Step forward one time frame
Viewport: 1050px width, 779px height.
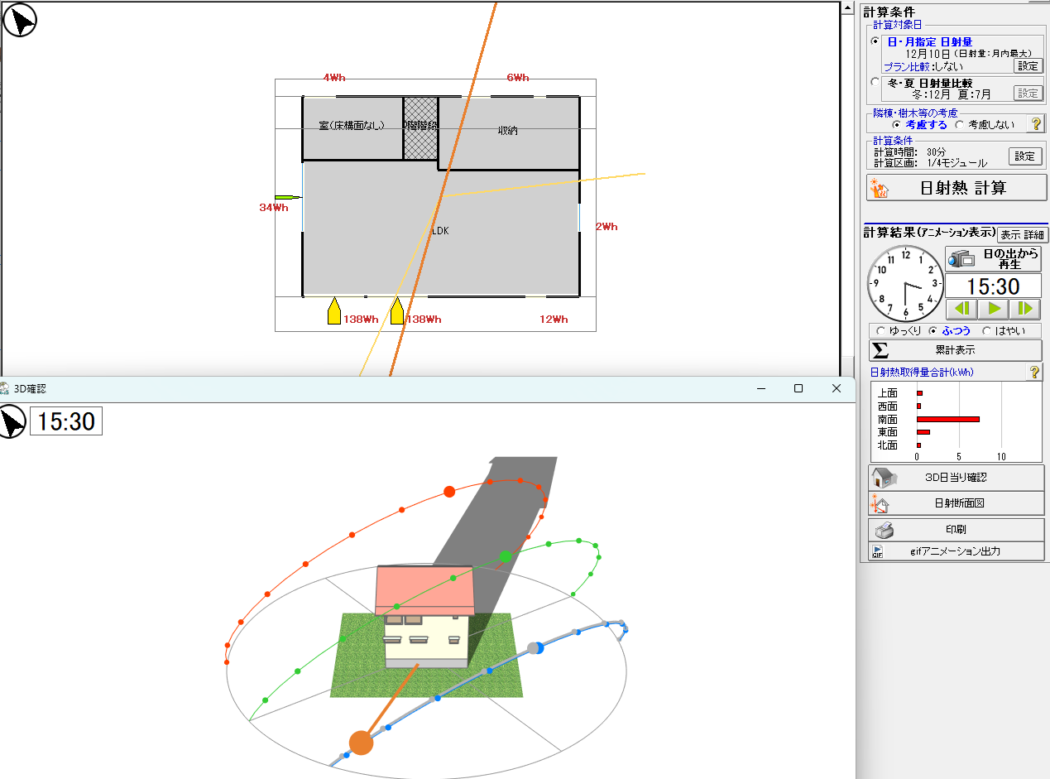[1025, 309]
